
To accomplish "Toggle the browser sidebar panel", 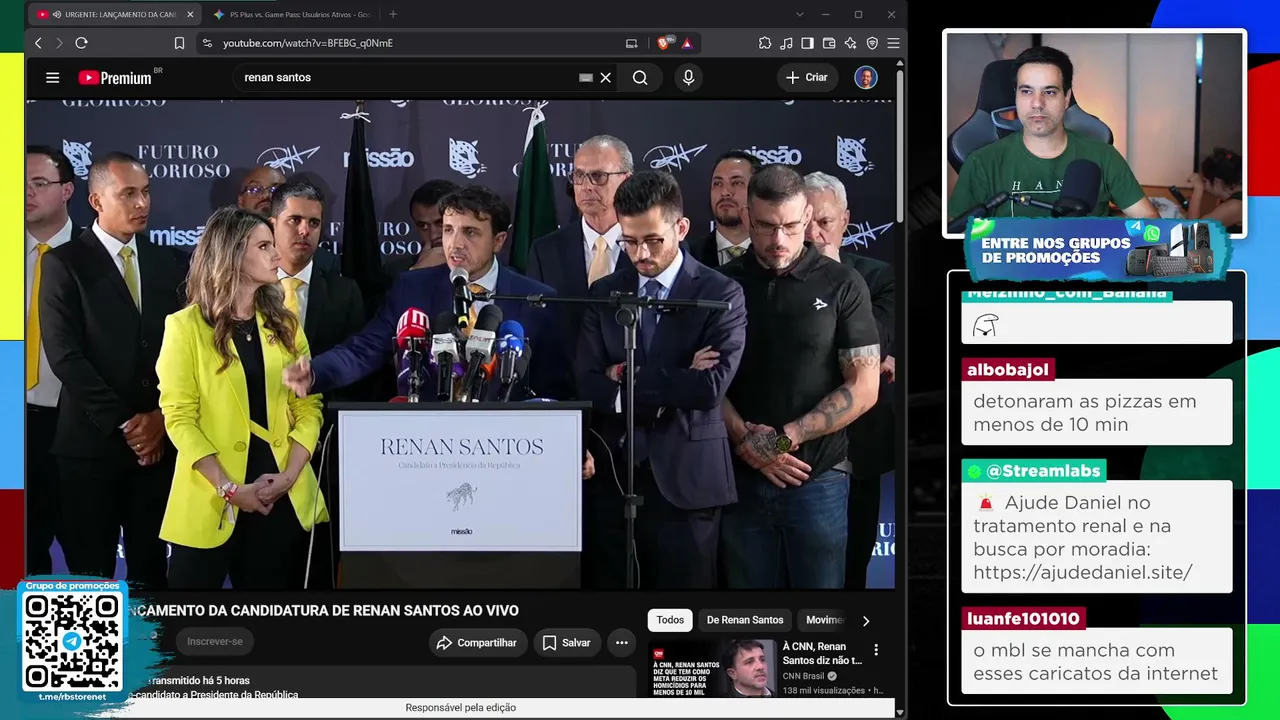I will (808, 43).
